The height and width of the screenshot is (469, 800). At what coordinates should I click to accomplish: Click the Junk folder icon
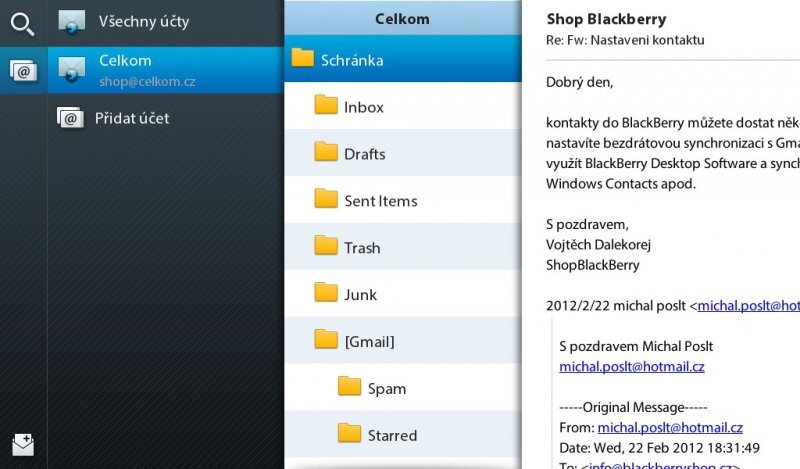[326, 292]
